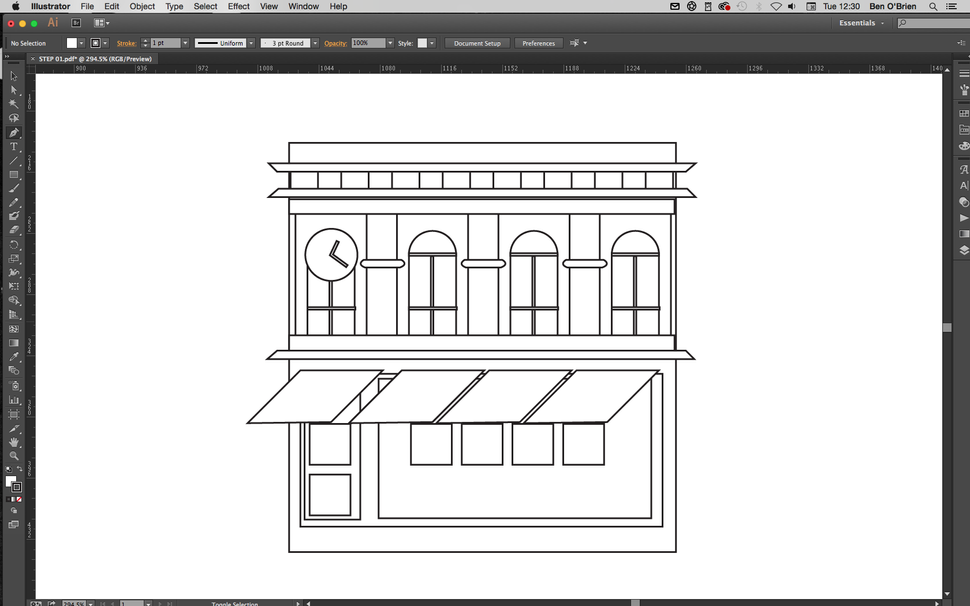This screenshot has height=606, width=970.
Task: Select the Direct Selection tool
Action: pos(14,89)
